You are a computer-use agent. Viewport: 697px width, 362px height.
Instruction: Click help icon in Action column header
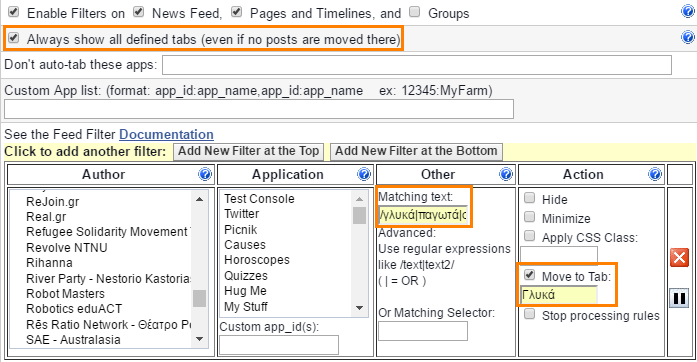pyautogui.click(x=655, y=174)
